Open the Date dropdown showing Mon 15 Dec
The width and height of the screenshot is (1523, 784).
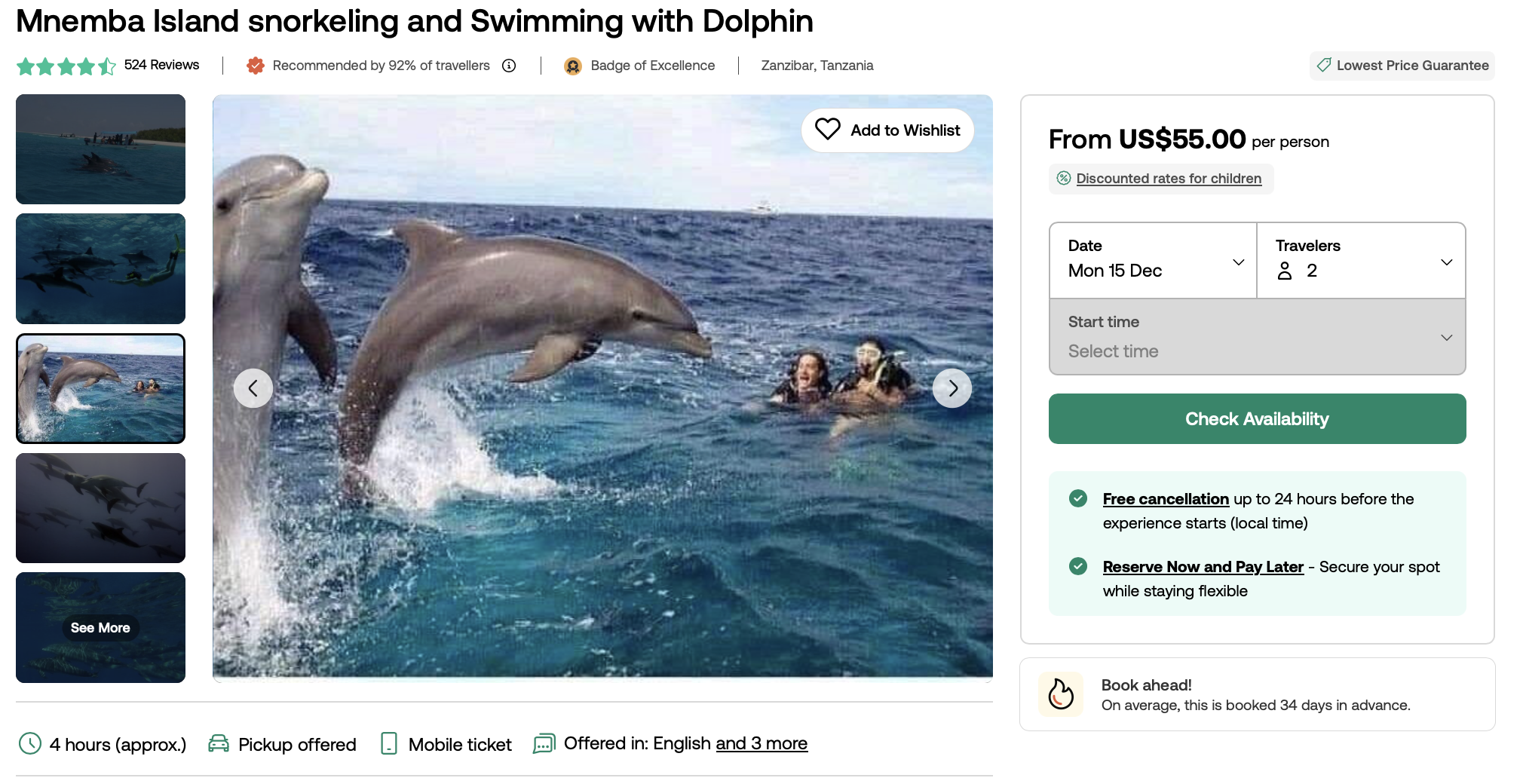click(1154, 261)
